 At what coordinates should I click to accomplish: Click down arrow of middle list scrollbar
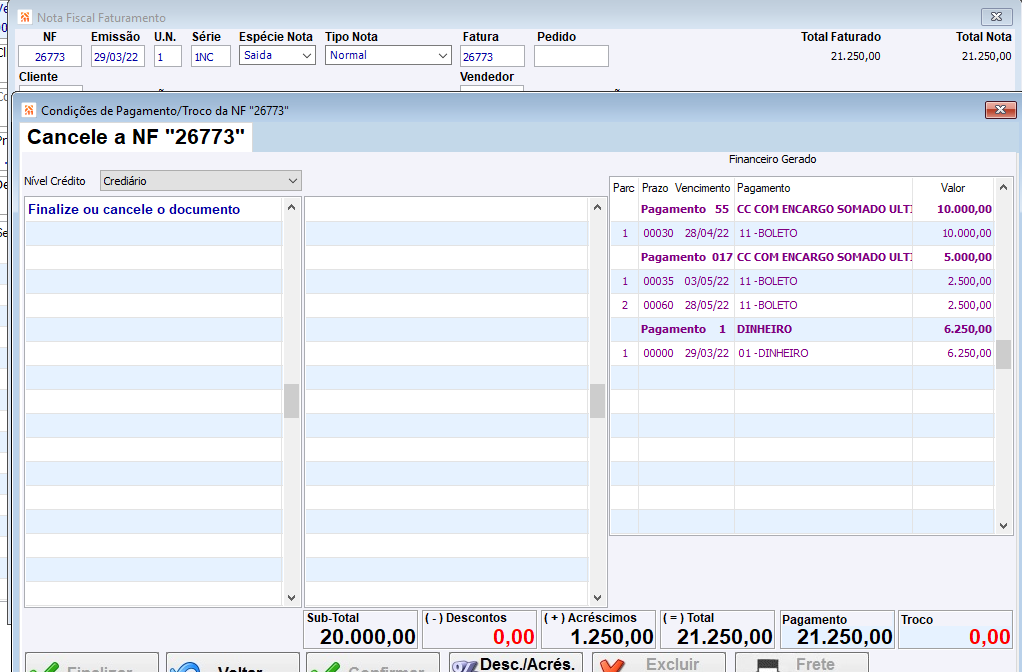(597, 597)
